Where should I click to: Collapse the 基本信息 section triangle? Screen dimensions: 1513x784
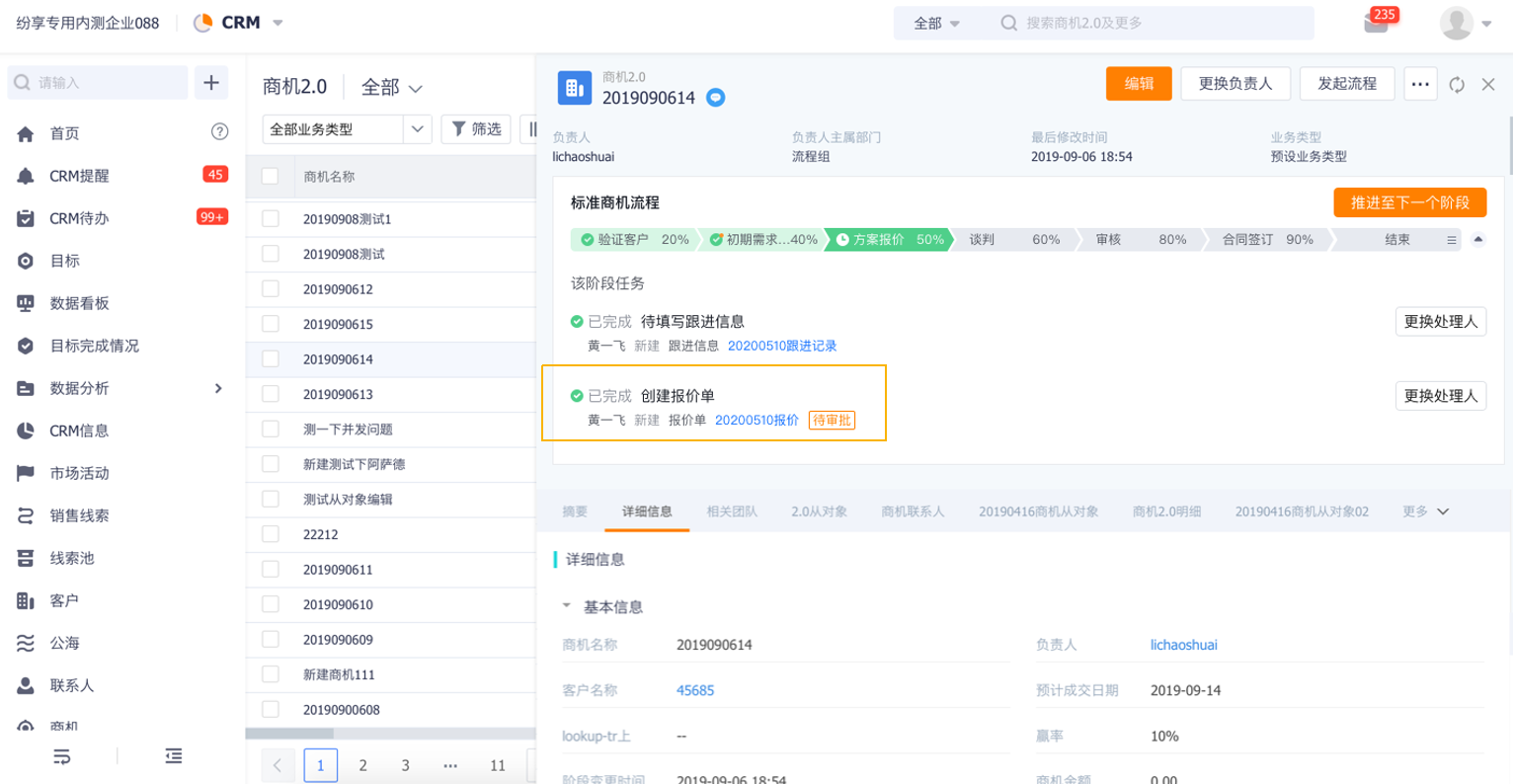[566, 606]
